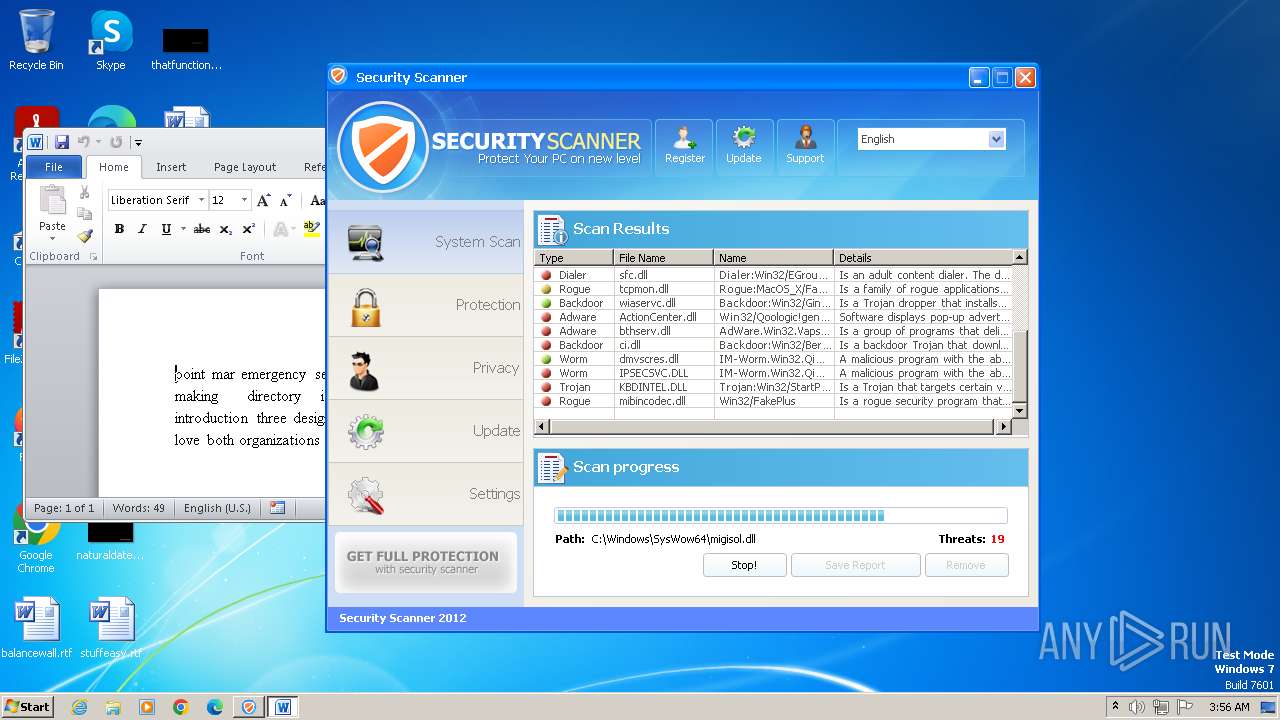Open the font size 12 dropdown
1280x720 pixels.
click(x=245, y=200)
